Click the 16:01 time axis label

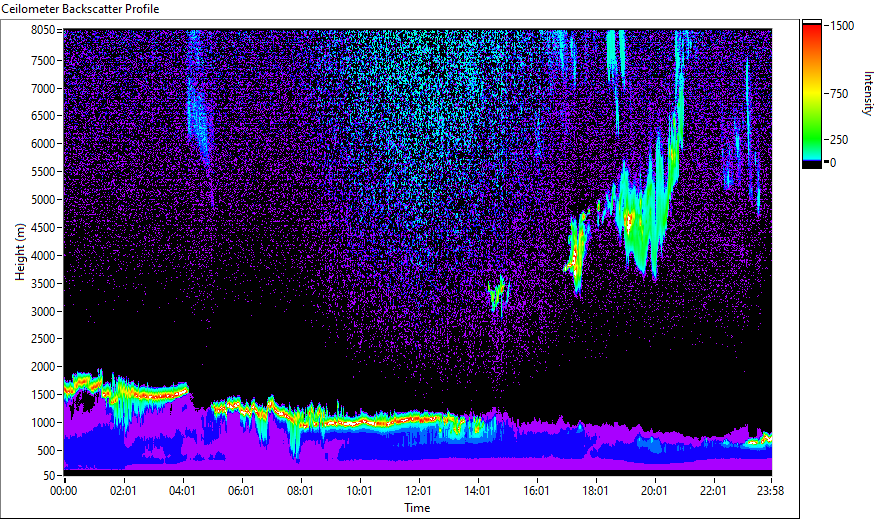click(536, 491)
